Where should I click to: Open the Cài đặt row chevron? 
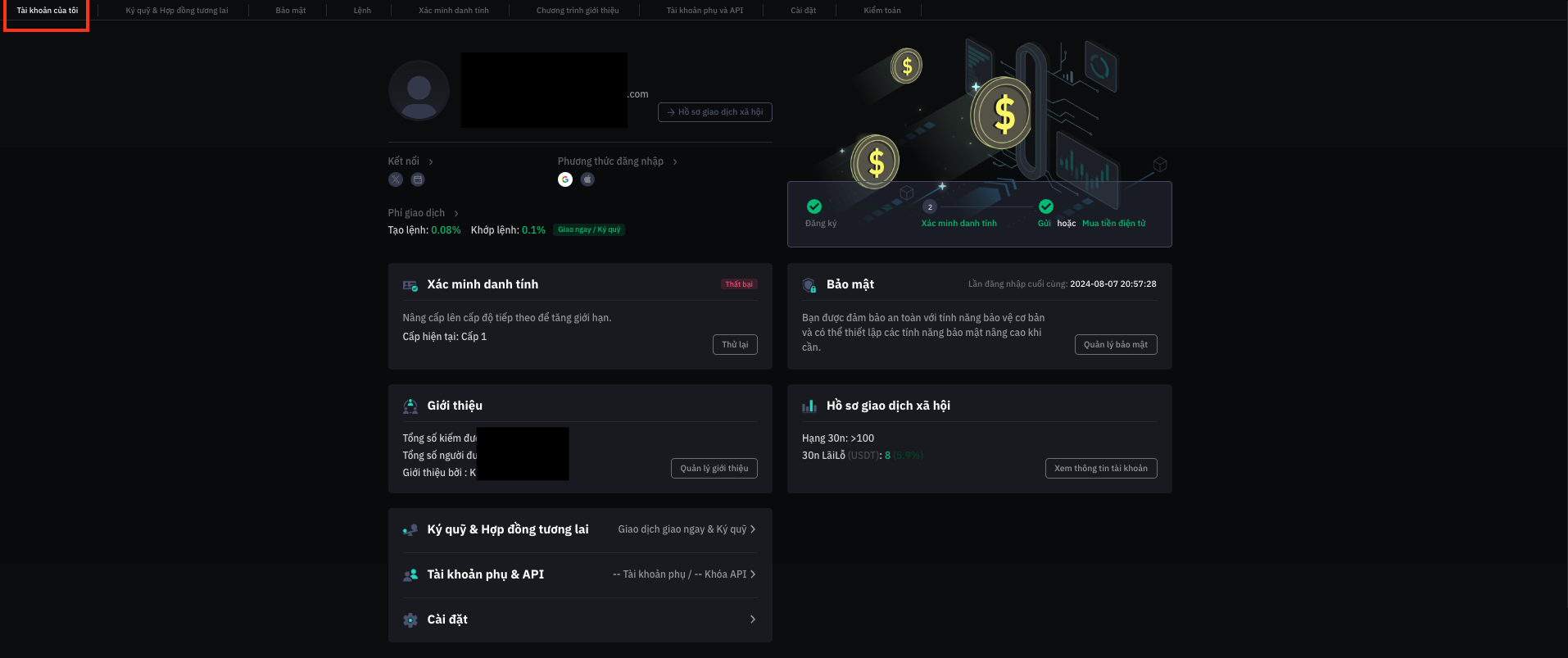coord(753,619)
